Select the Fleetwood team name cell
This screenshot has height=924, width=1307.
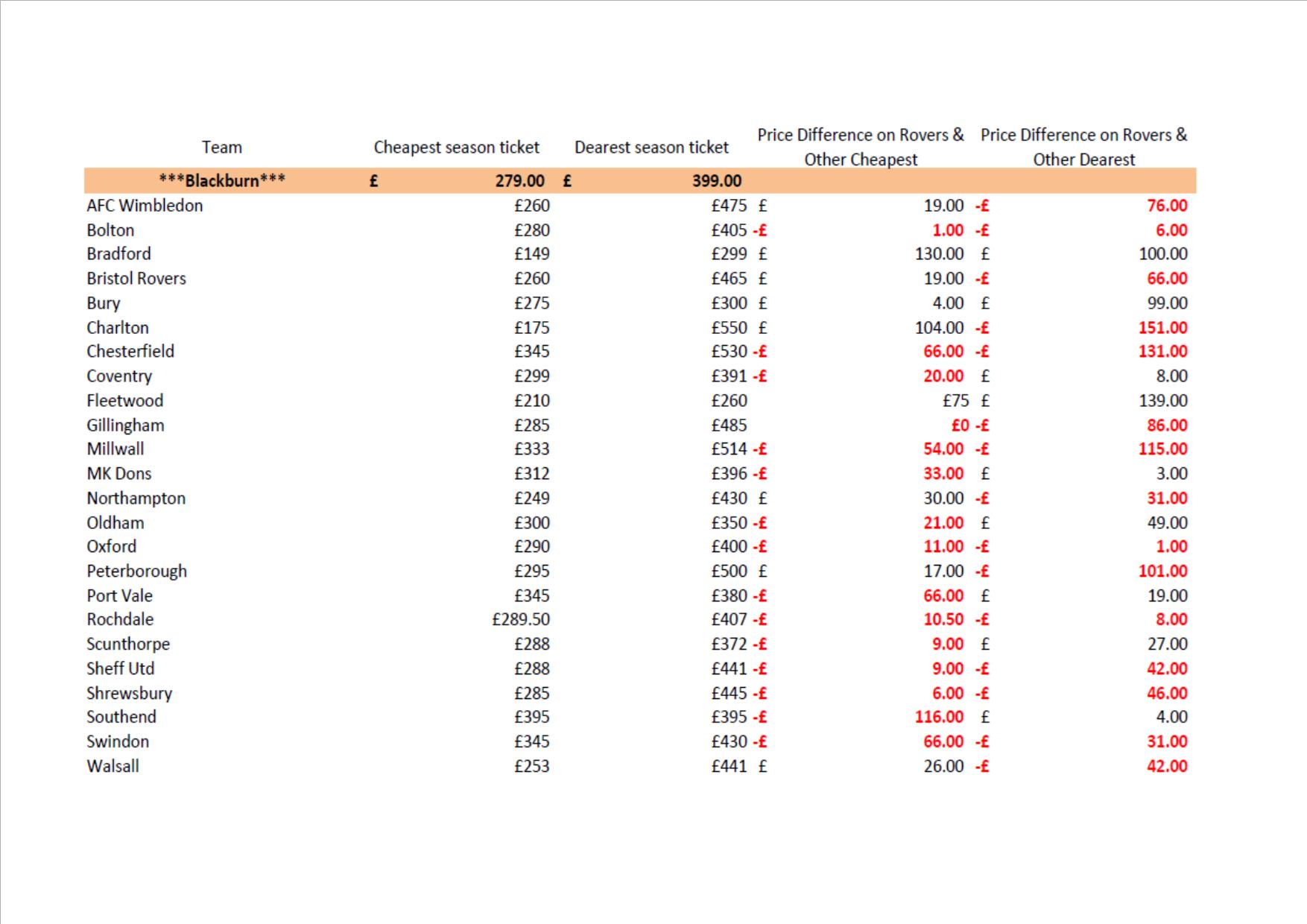click(x=124, y=401)
